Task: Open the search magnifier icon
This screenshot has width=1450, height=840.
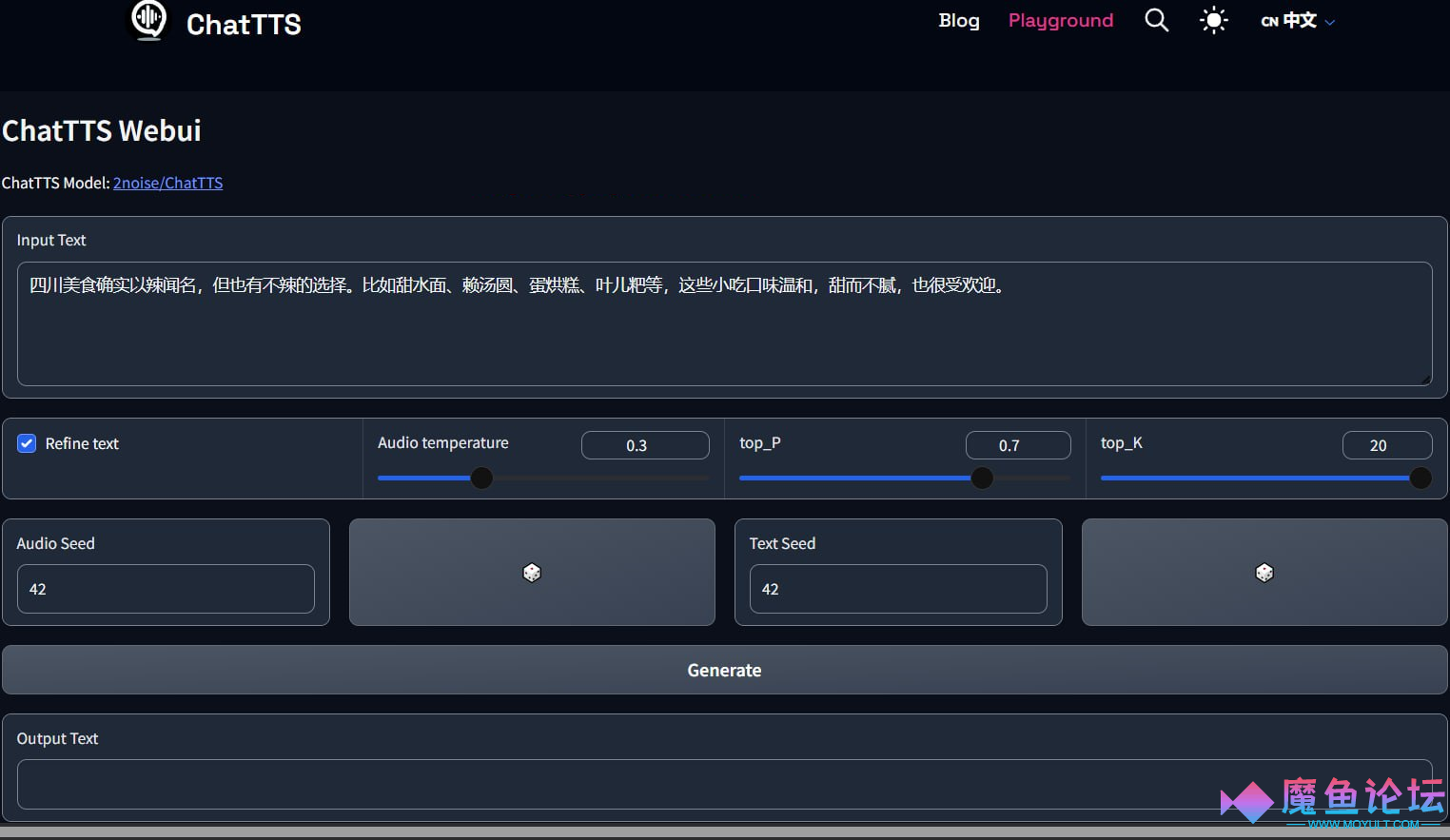Action: coord(1156,20)
